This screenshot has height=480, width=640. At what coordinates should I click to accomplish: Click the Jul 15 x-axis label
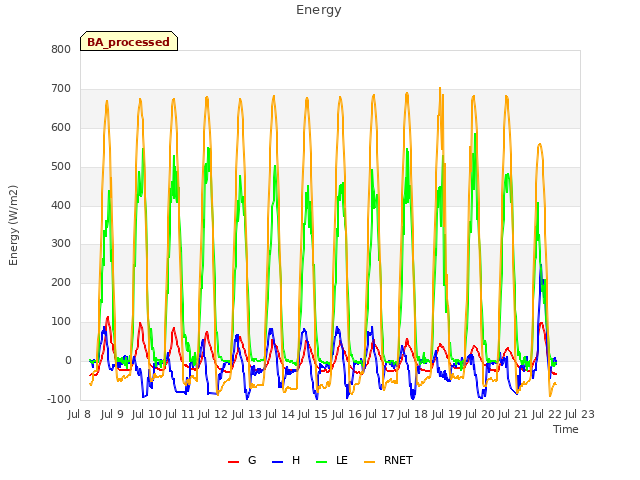313,414
